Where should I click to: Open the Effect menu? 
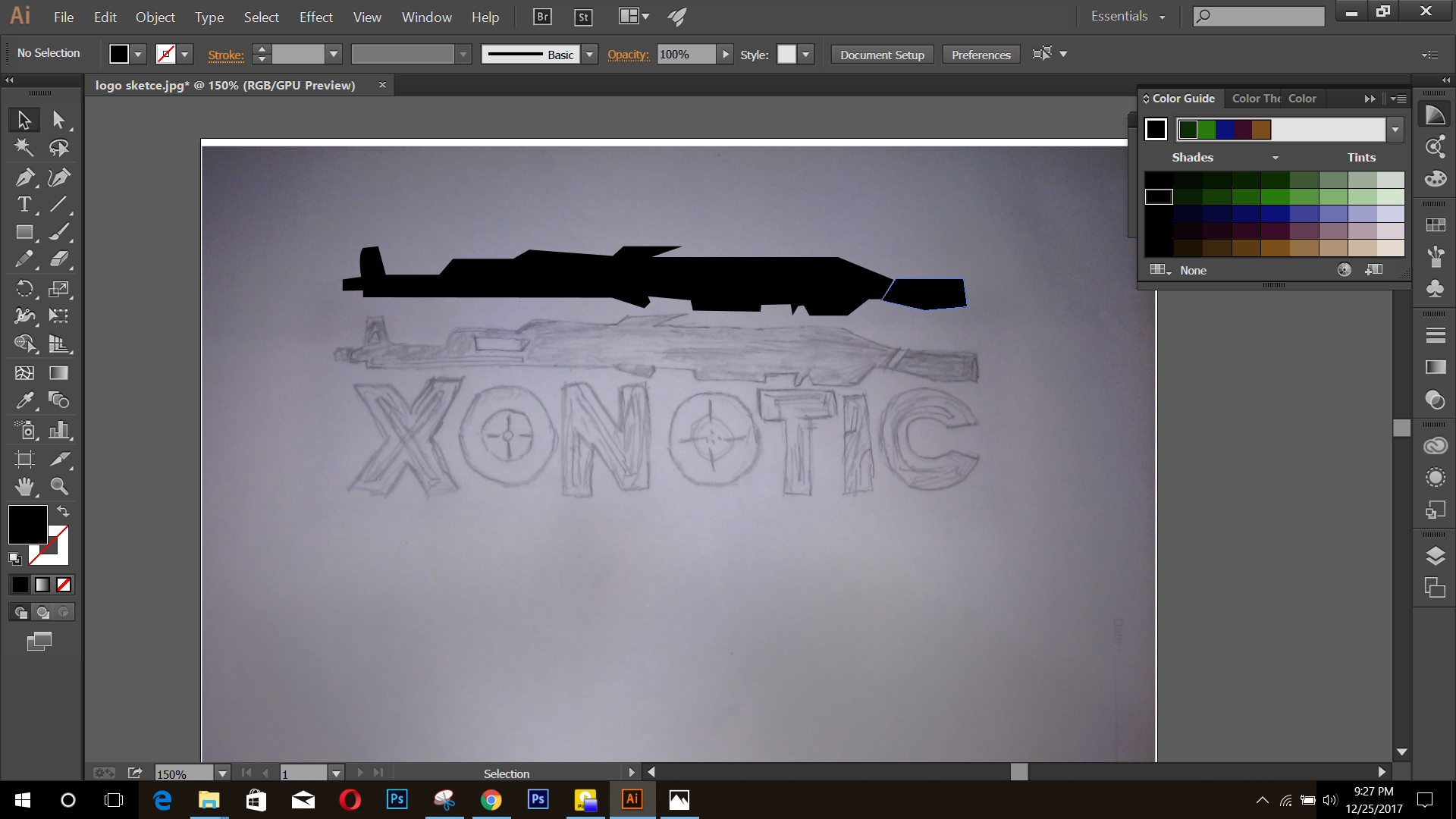pyautogui.click(x=315, y=17)
